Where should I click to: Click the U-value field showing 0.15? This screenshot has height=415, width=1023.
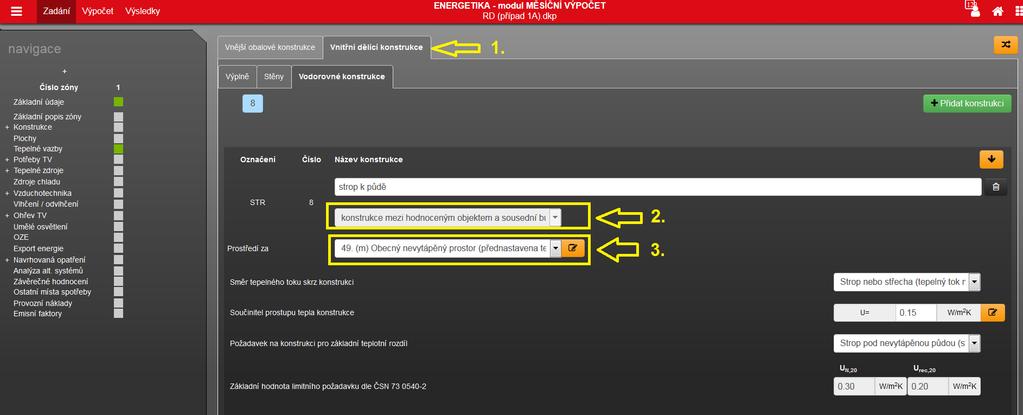pos(915,313)
